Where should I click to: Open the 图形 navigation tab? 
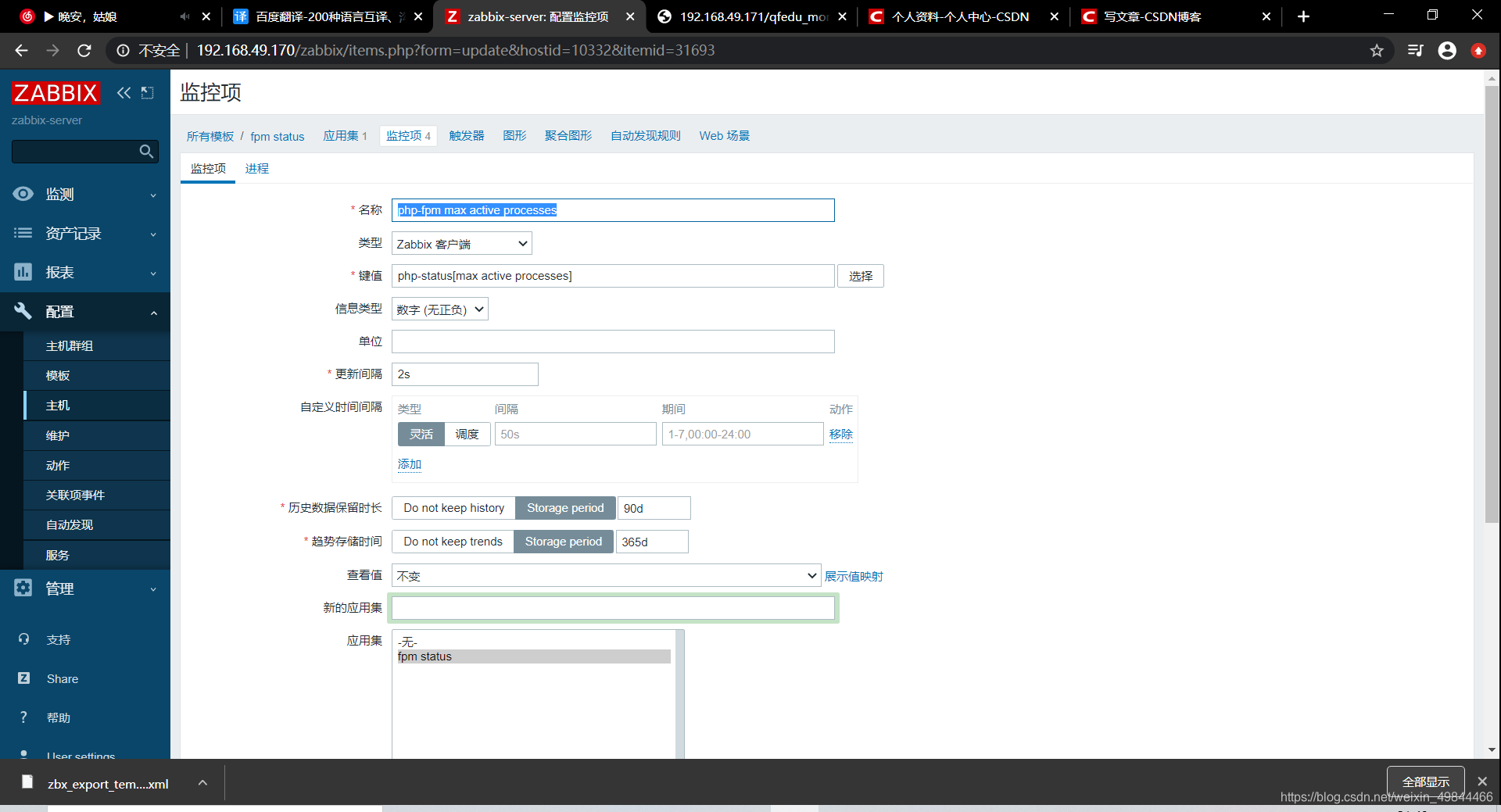click(514, 136)
